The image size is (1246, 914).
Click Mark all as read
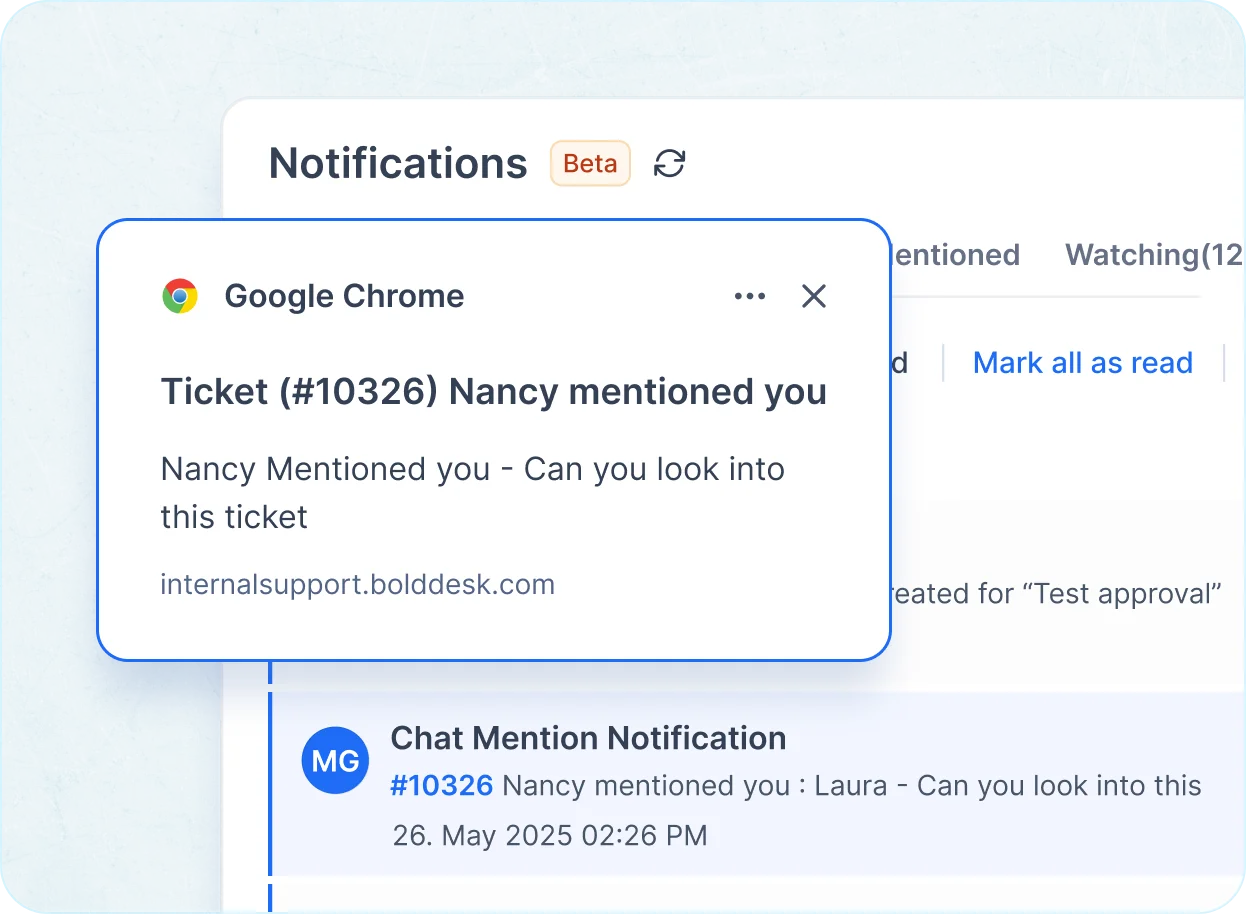[1083, 362]
